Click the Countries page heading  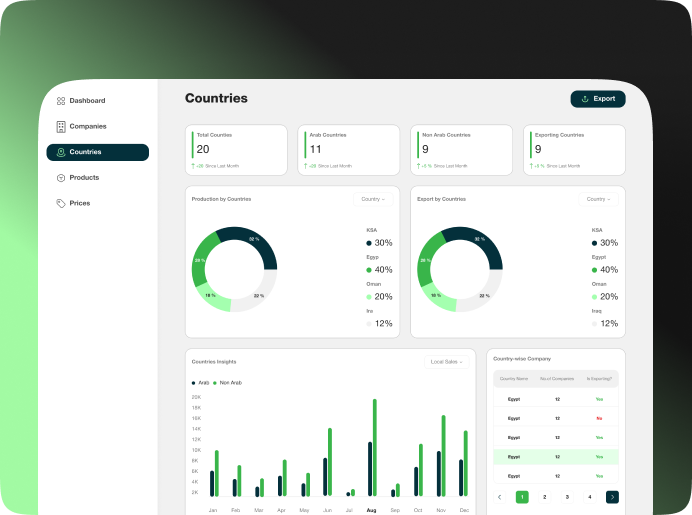[216, 98]
